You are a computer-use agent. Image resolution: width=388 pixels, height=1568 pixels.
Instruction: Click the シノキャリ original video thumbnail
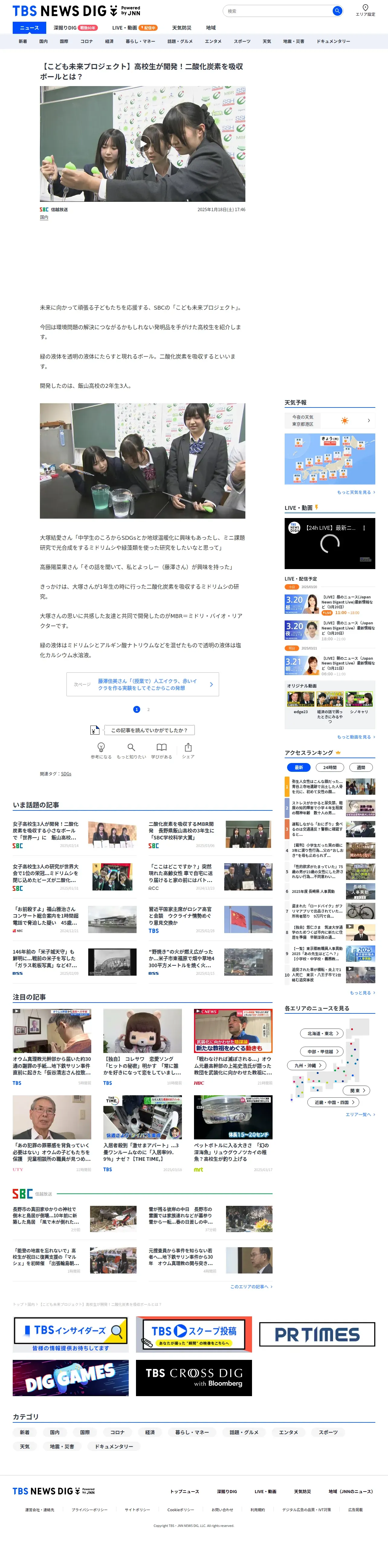coord(359,699)
